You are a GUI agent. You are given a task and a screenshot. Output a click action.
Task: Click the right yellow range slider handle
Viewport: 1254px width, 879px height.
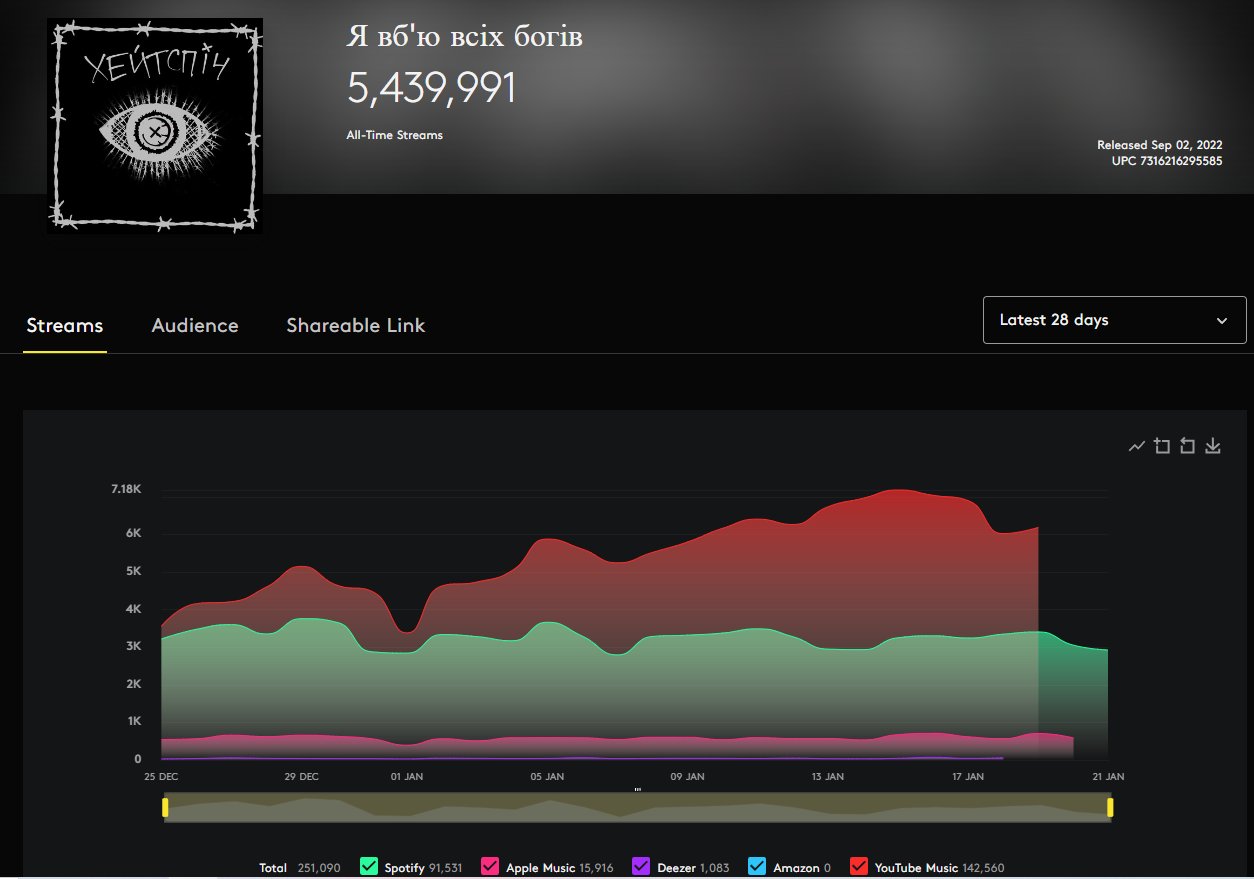tap(1110, 807)
